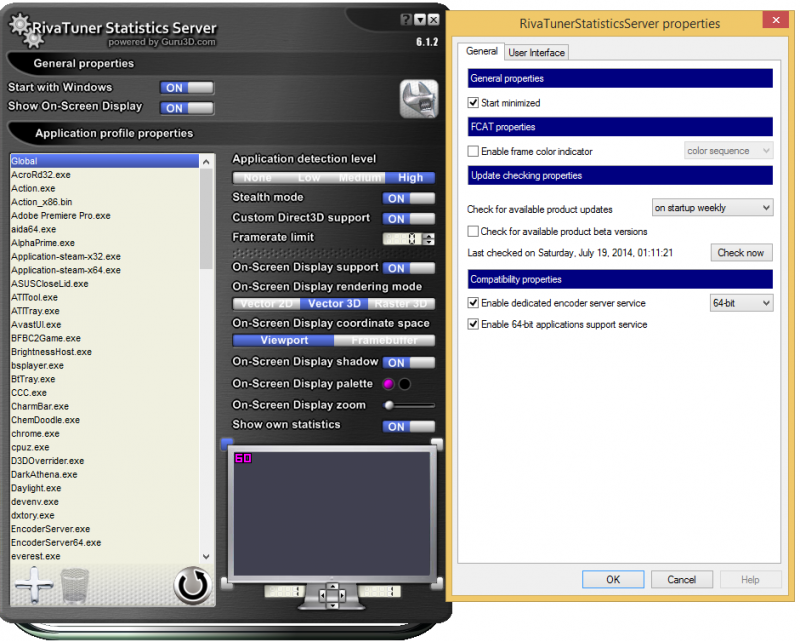Select Framebuffer coordinate space
The height and width of the screenshot is (641, 800).
click(x=385, y=340)
